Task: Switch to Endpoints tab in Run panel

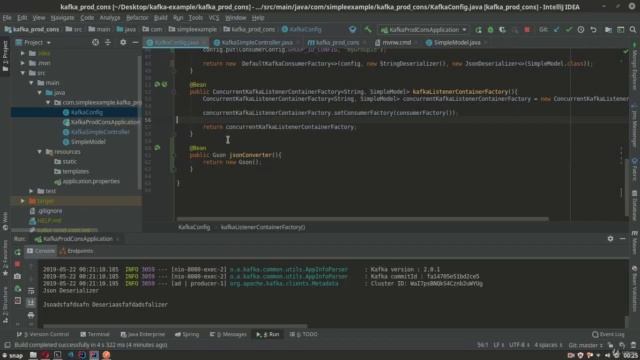Action: point(76,251)
